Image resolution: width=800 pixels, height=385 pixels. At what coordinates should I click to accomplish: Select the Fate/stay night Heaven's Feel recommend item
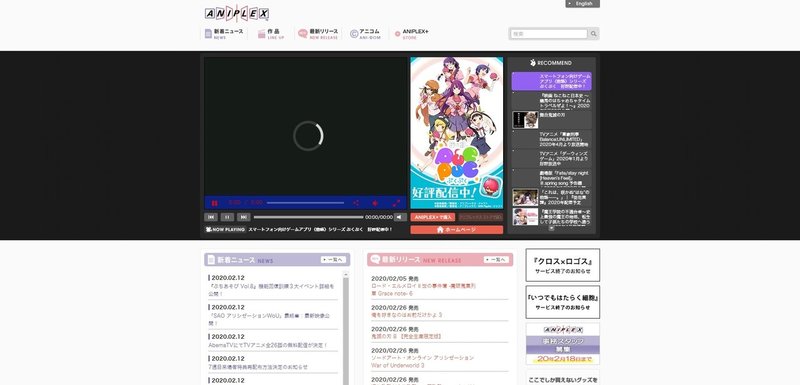(x=552, y=177)
